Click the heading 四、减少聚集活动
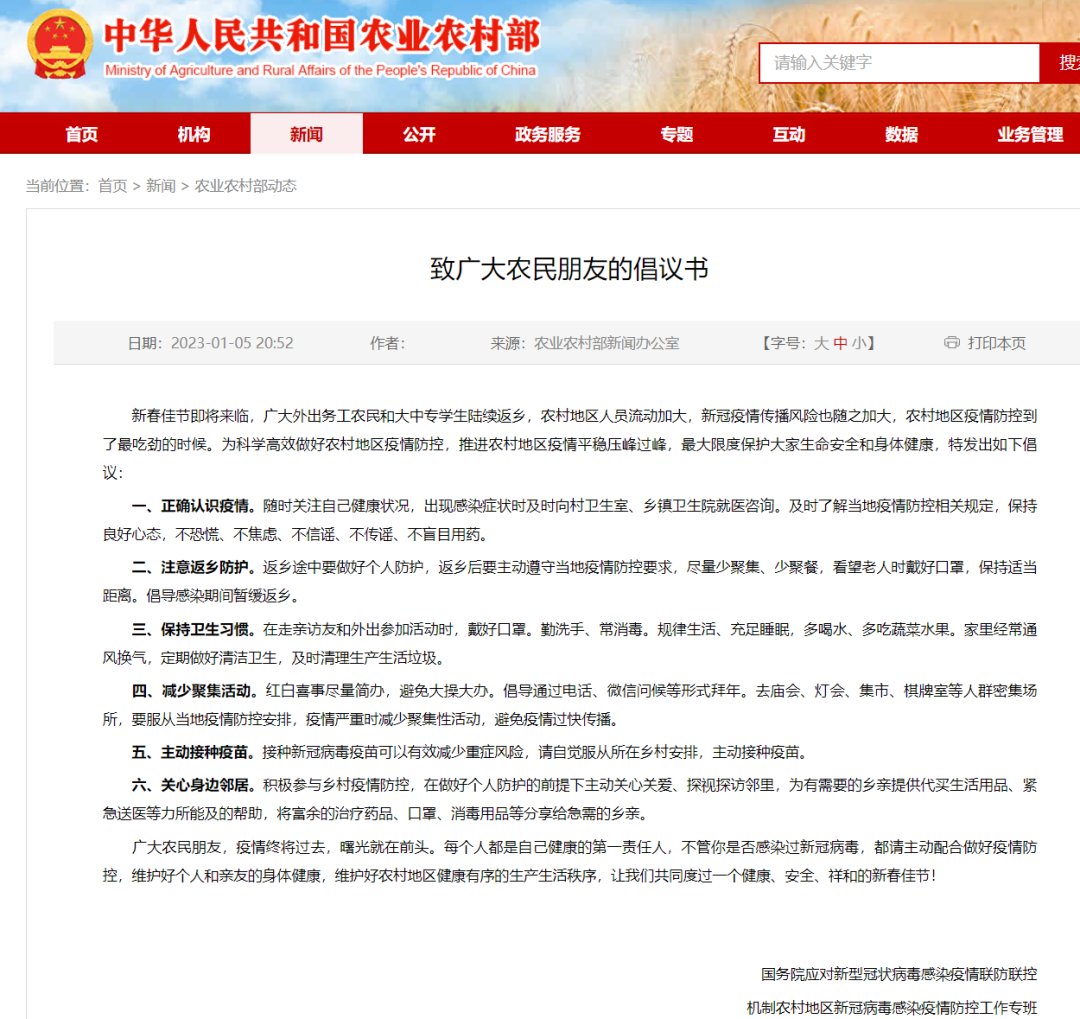Screen dimensions: 1080x1019 coord(195,691)
